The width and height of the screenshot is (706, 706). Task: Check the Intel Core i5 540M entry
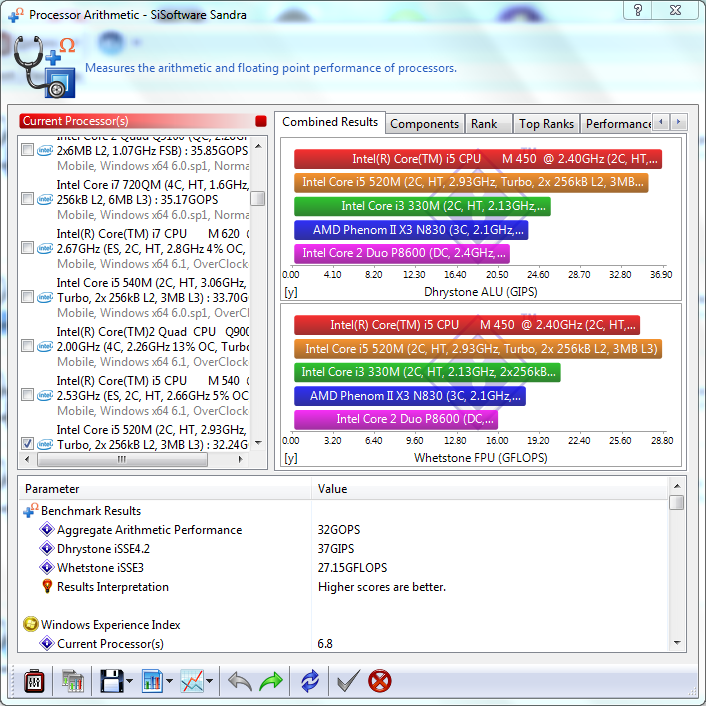coord(27,297)
